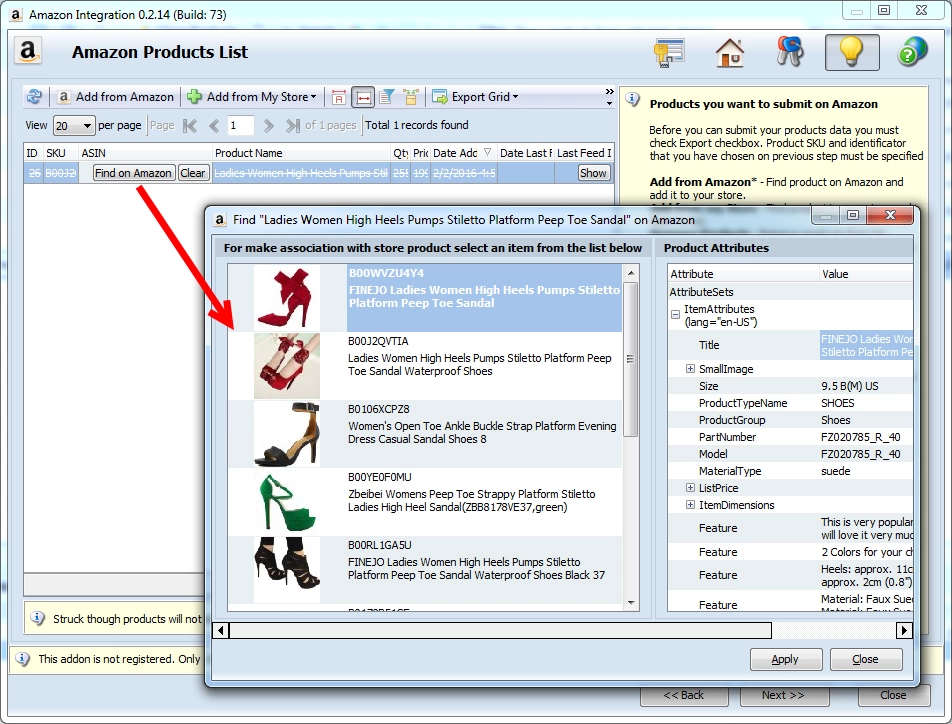The image size is (952, 724).
Task: Click the Close button in main window
Action: coord(894,695)
